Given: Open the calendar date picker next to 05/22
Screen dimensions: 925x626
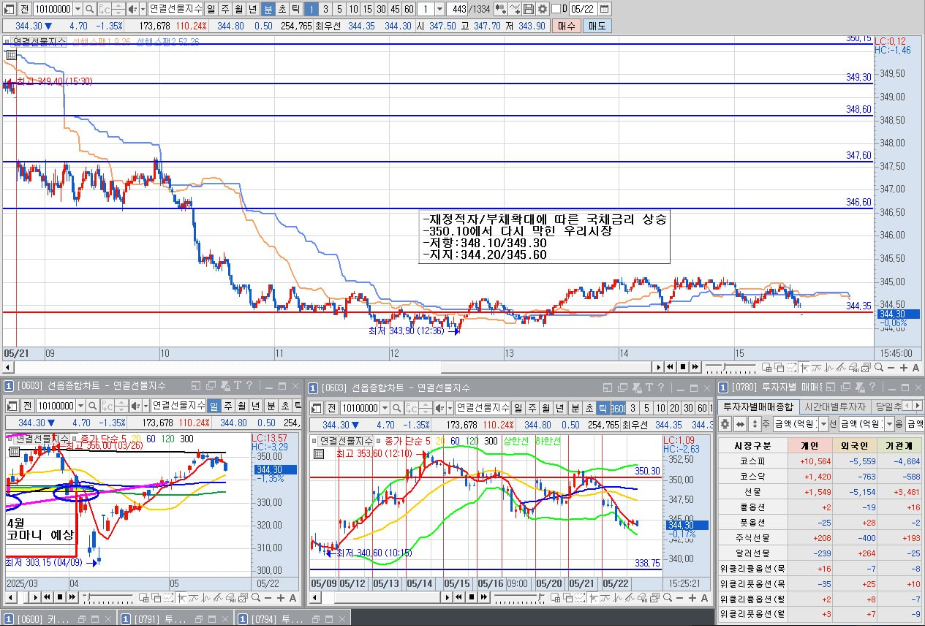Looking at the screenshot, I should pos(604,9).
